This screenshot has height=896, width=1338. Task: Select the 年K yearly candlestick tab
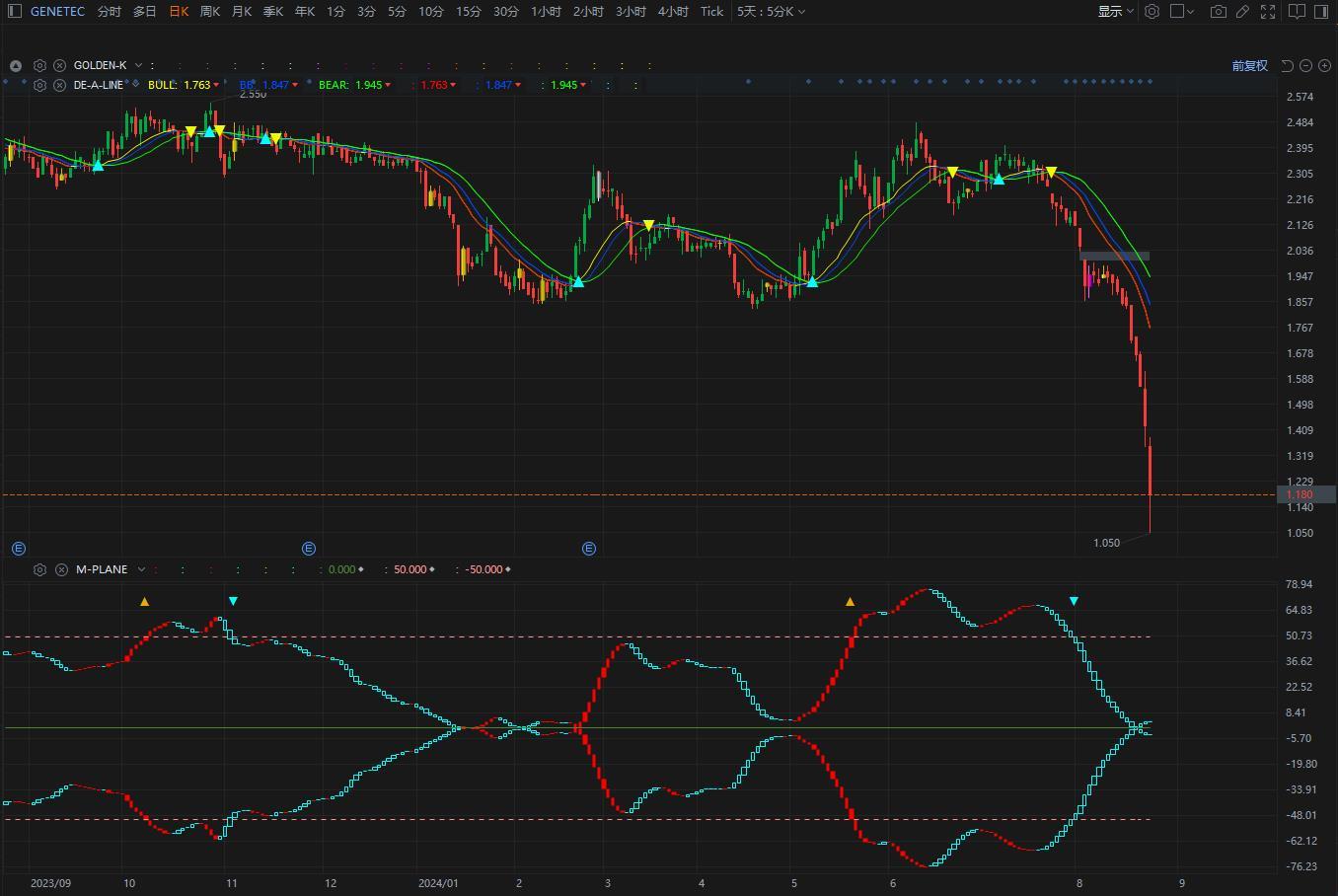[x=305, y=11]
